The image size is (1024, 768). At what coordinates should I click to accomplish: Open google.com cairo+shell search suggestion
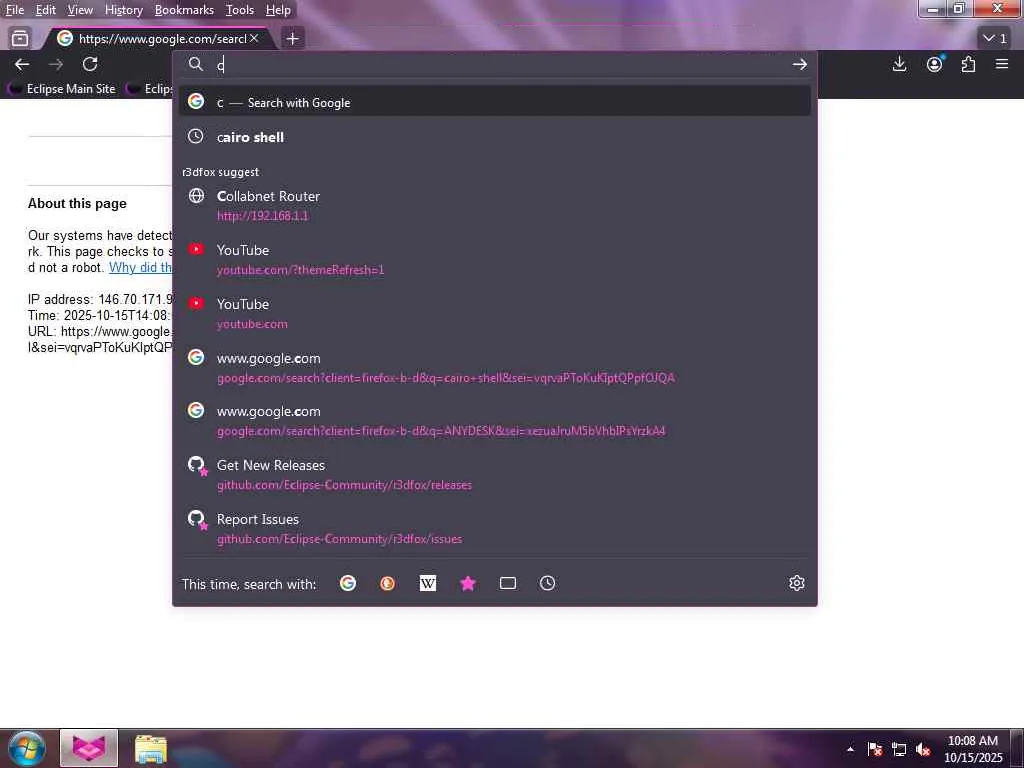point(494,368)
